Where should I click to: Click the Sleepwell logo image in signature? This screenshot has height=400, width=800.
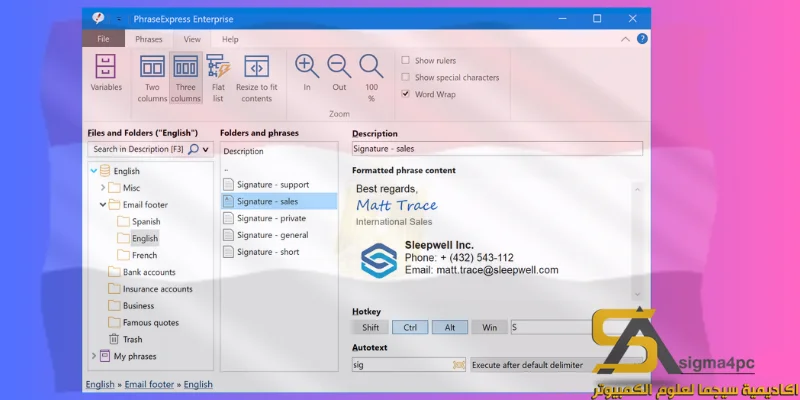tap(379, 260)
